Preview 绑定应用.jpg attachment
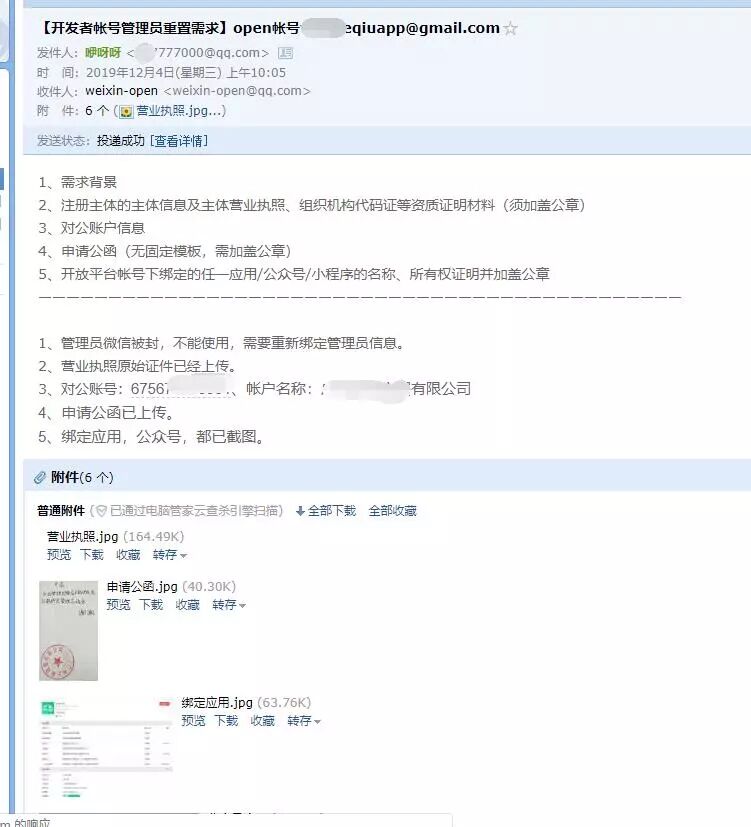The image size is (751, 827). click(x=193, y=720)
